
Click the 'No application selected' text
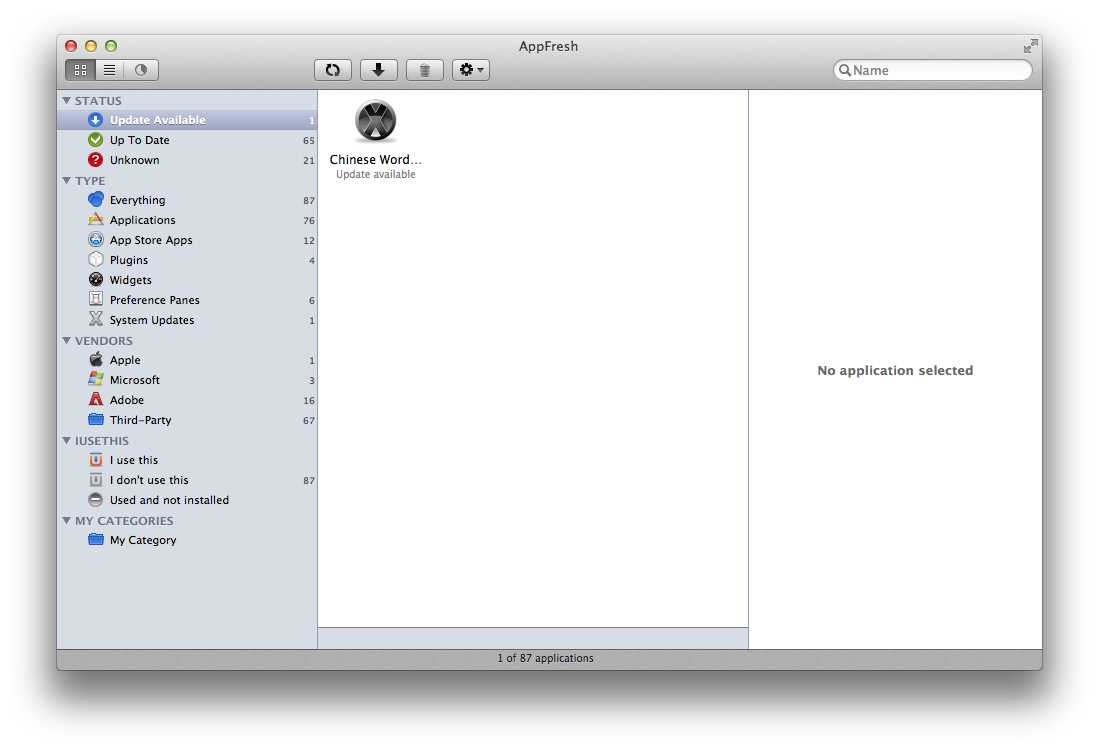click(x=895, y=371)
